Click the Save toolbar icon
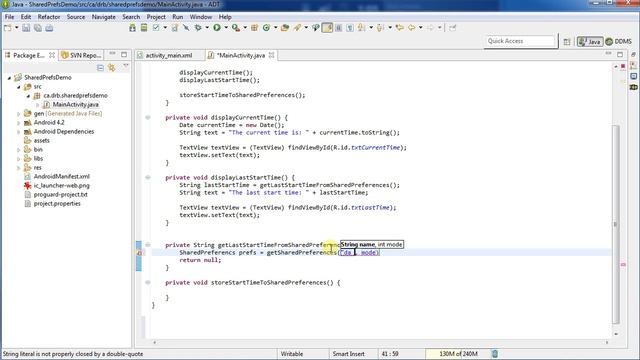Image resolution: width=640 pixels, height=360 pixels. tap(26, 28)
